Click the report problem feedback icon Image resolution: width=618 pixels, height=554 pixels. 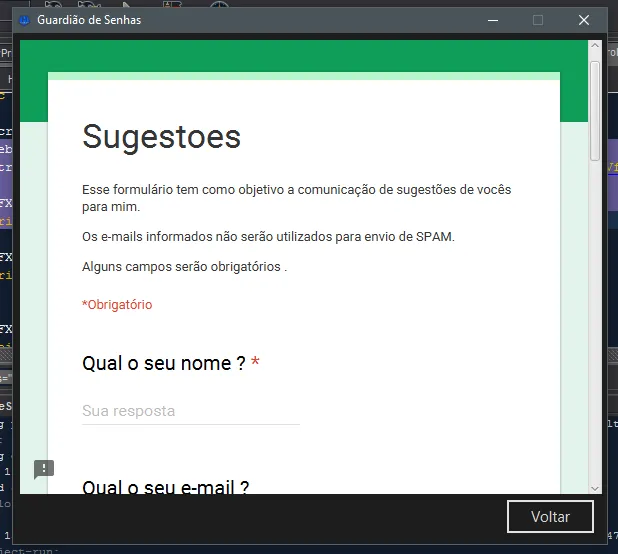[x=44, y=469]
